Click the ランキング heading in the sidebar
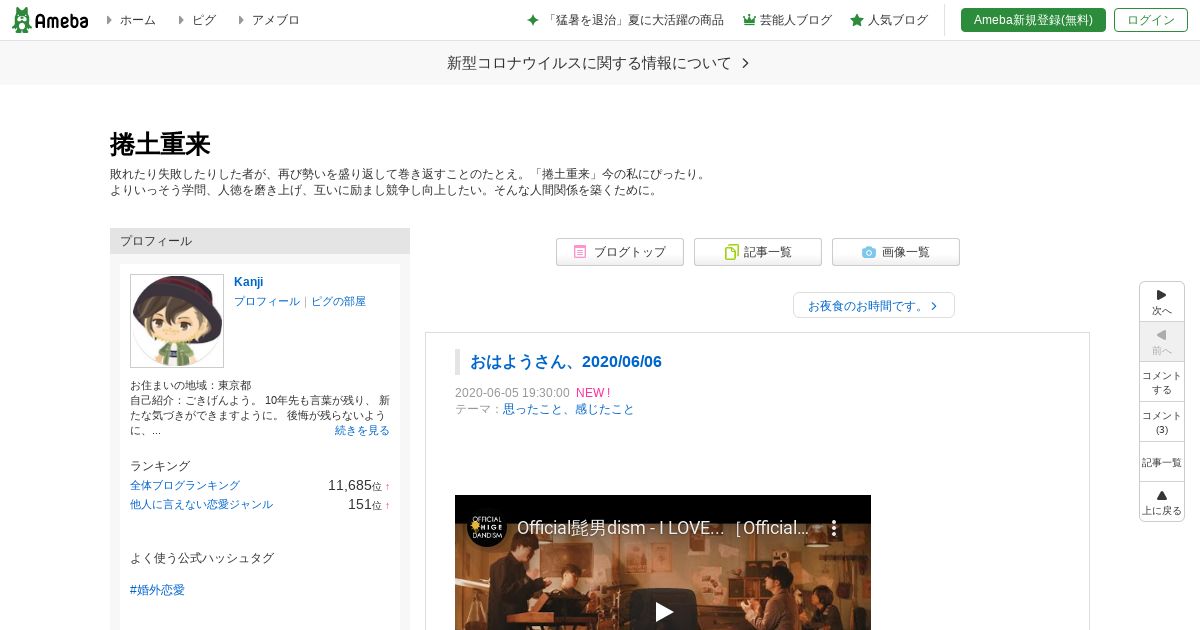Viewport: 1200px width, 630px height. (160, 466)
